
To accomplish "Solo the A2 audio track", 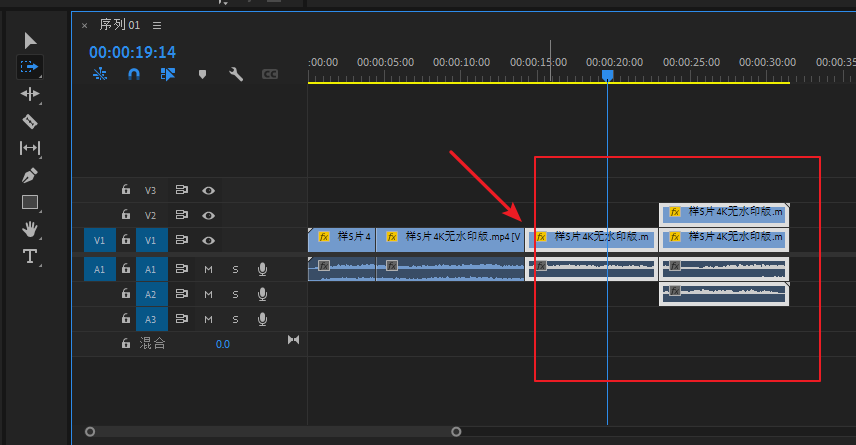I will click(x=236, y=294).
